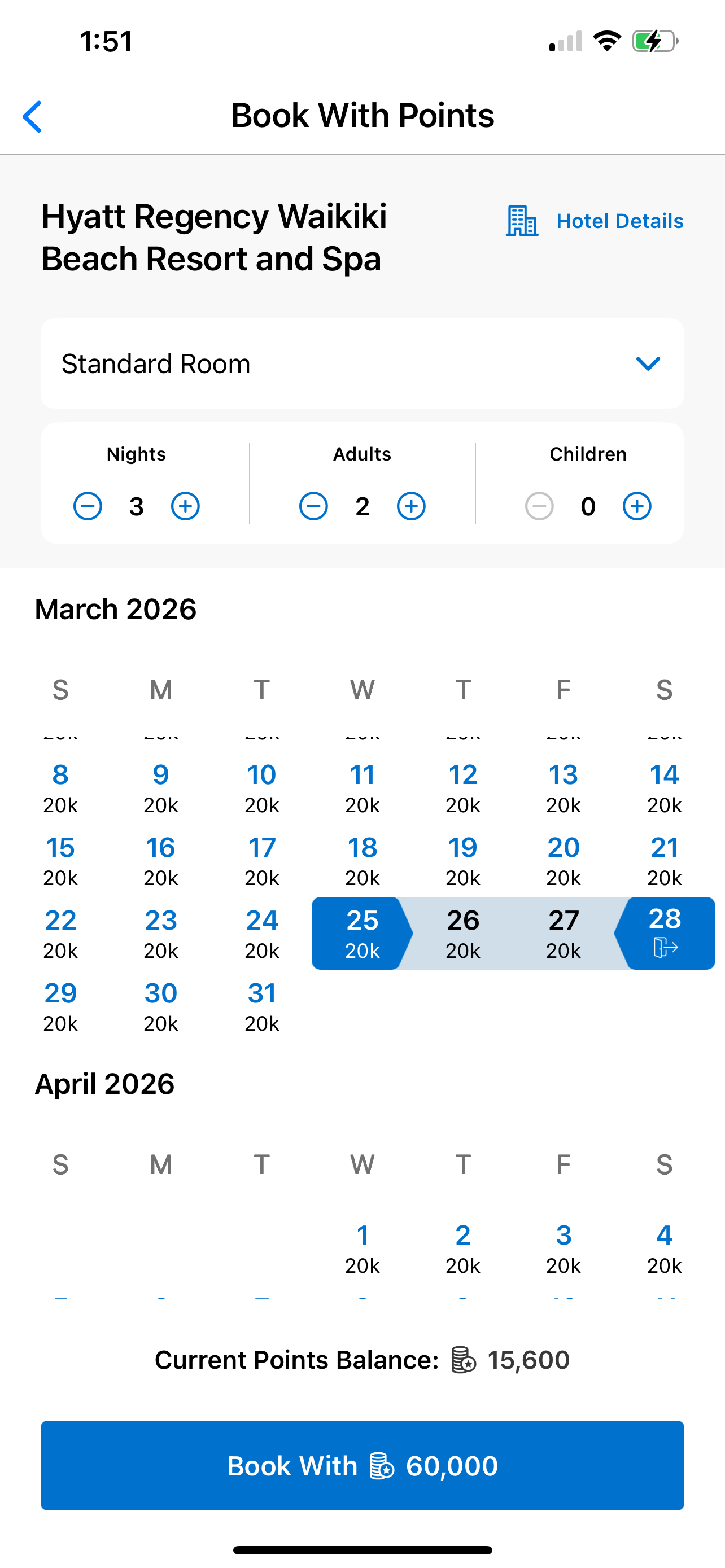Click the checkout door icon on March 28
725x1568 pixels.
[664, 948]
